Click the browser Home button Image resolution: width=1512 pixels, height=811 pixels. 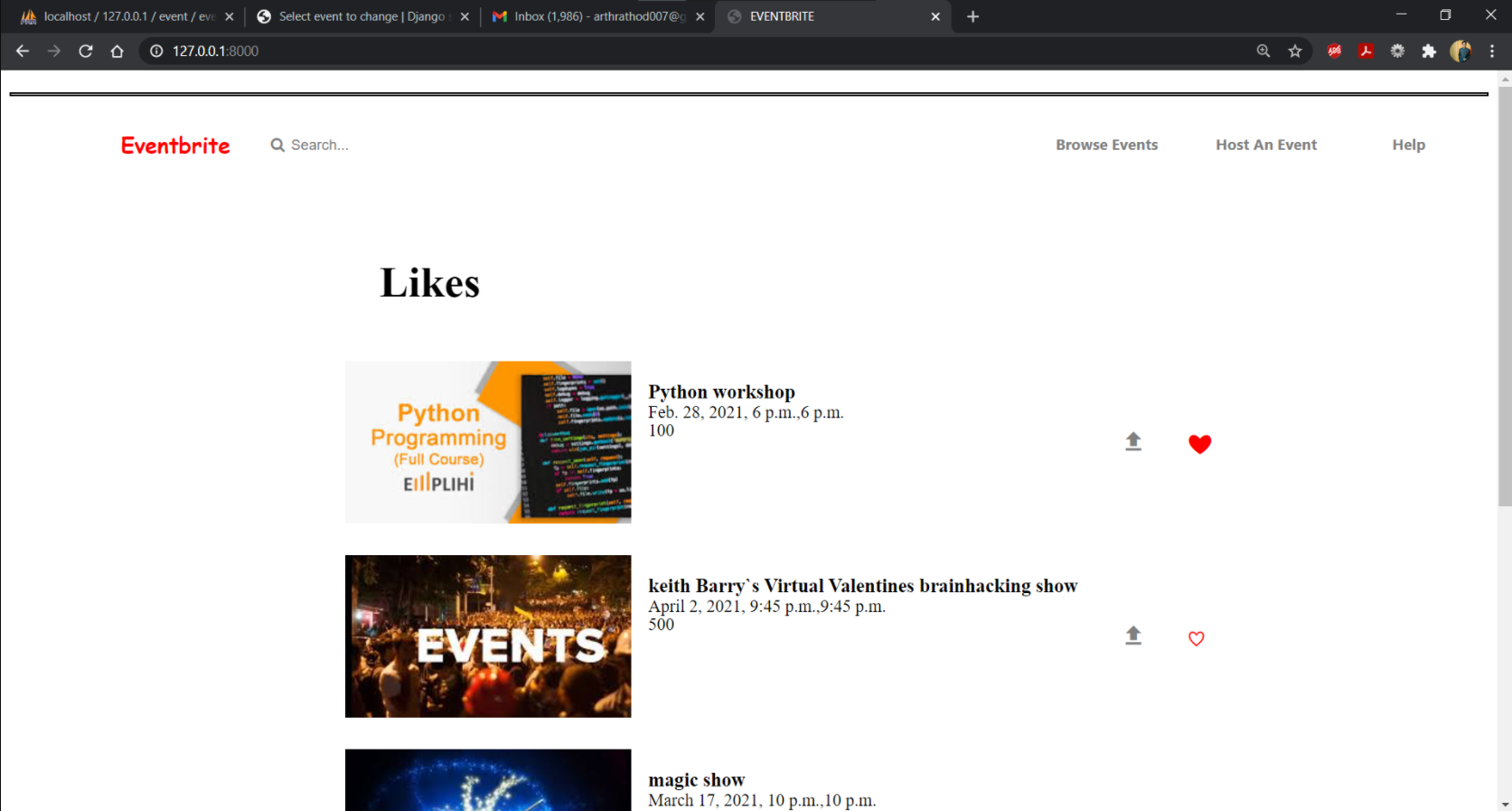click(x=117, y=51)
